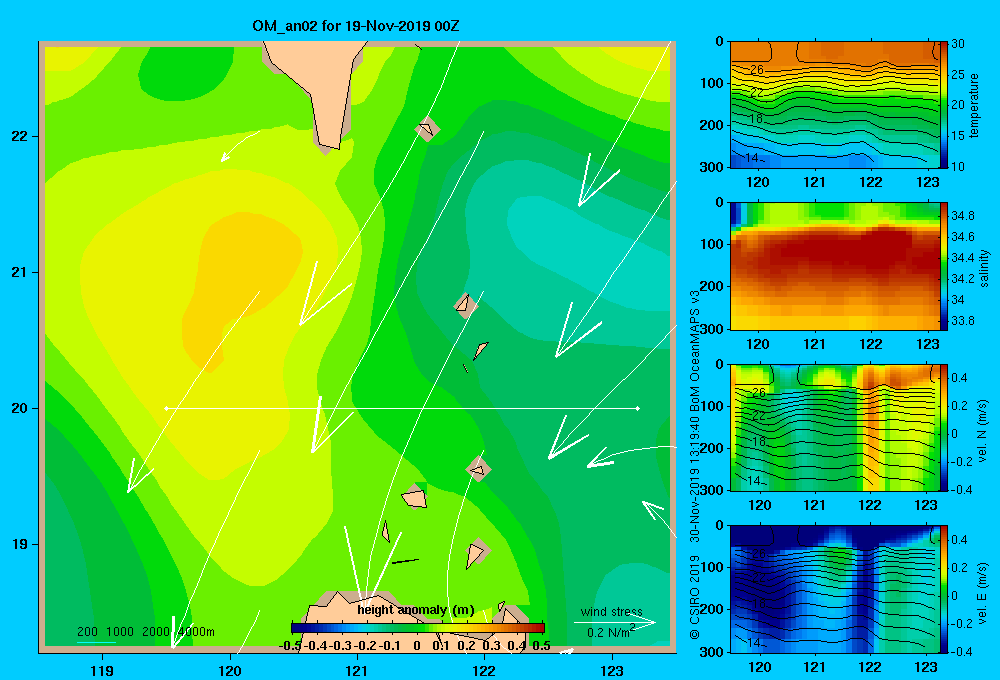Open the eastward velocity section plot
This screenshot has height=680, width=1000.
click(x=834, y=589)
